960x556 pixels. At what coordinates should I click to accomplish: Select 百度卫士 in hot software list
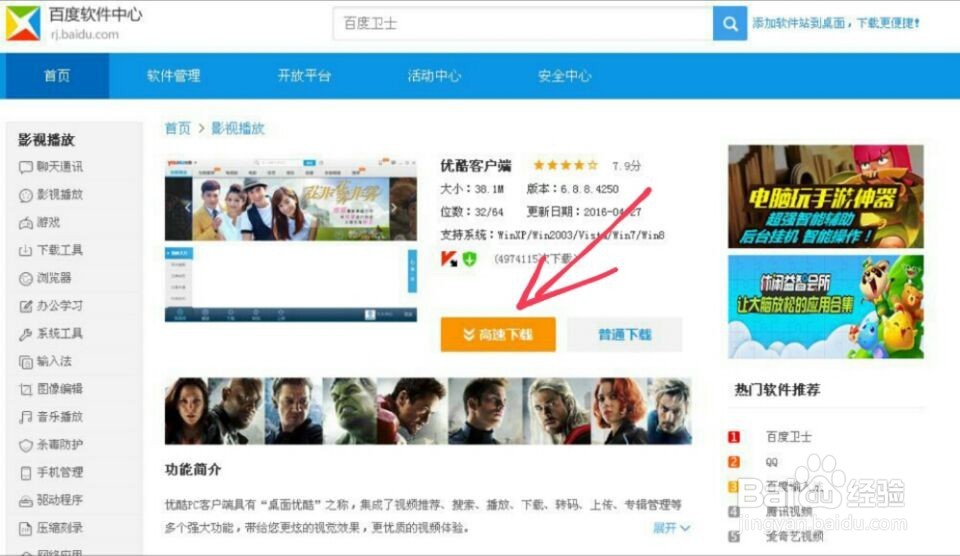[x=789, y=437]
